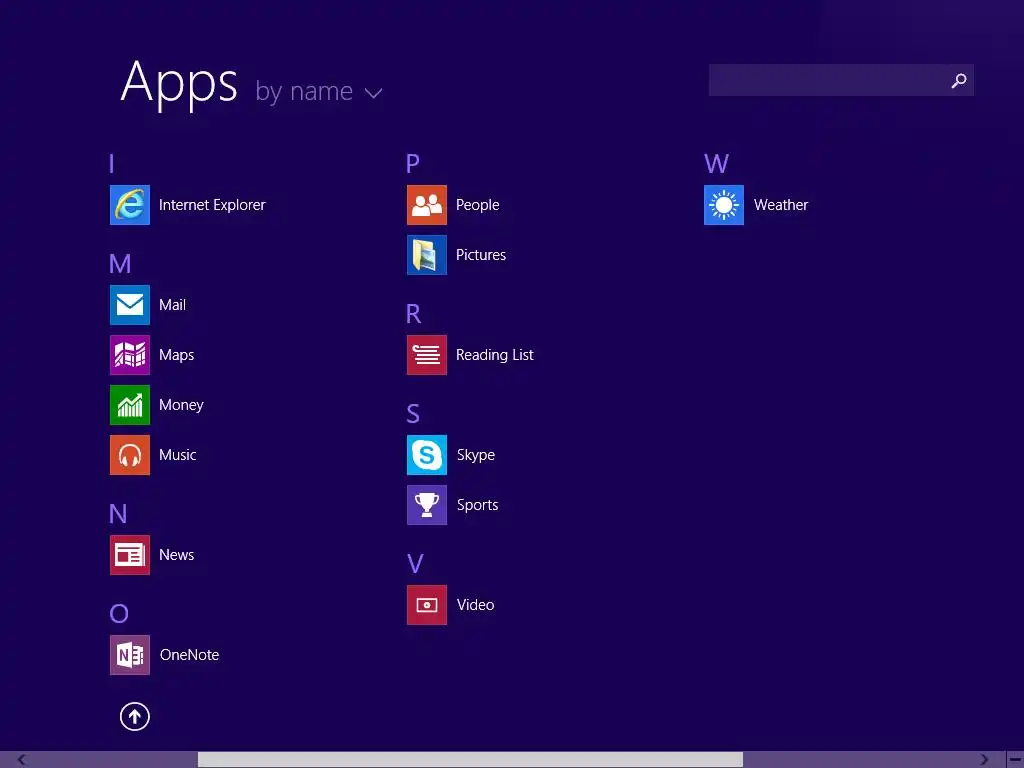Screen dimensions: 1024x768
Task: Jump using the letter N header
Action: point(118,514)
